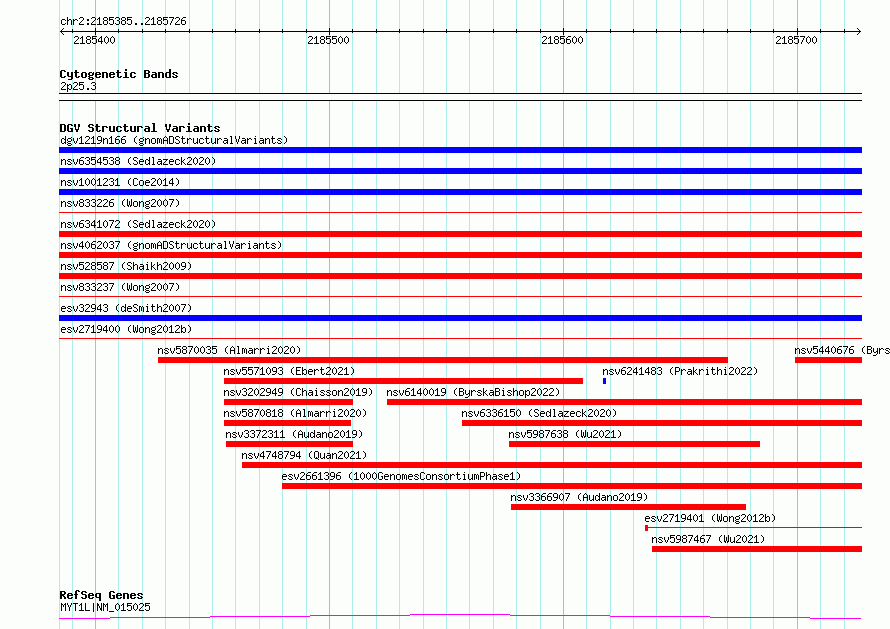Open esv32943 (deSmith2007) variant
The height and width of the screenshot is (629, 890).
pyautogui.click(x=126, y=308)
